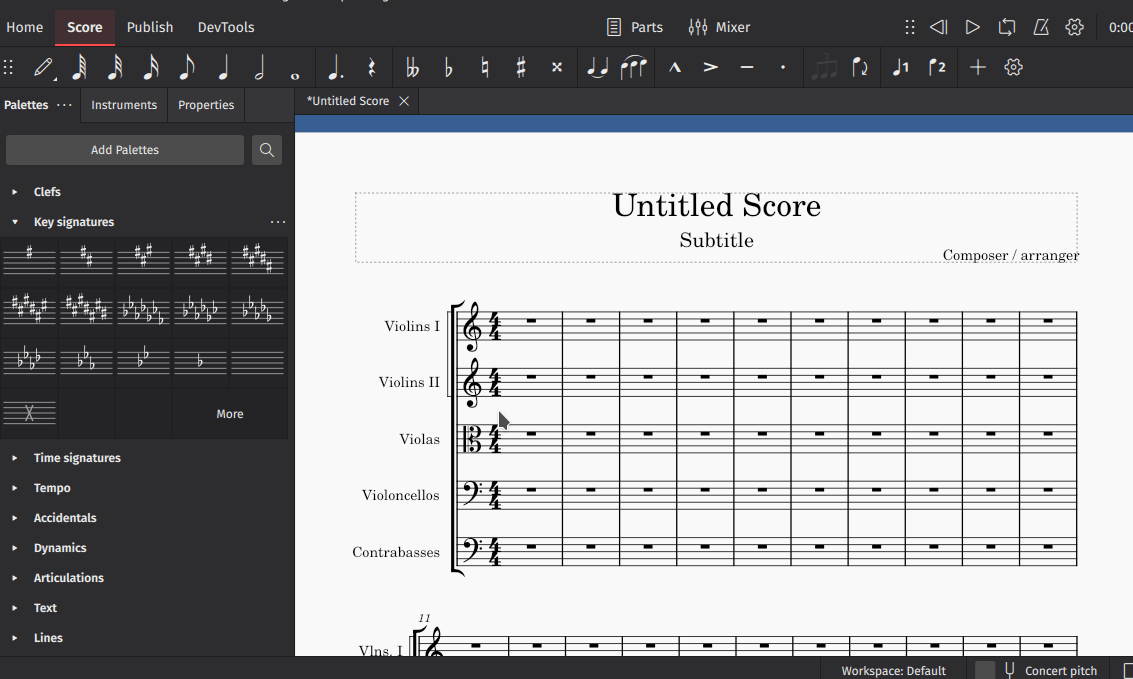Apply a slur with the slur icon

(x=633, y=67)
